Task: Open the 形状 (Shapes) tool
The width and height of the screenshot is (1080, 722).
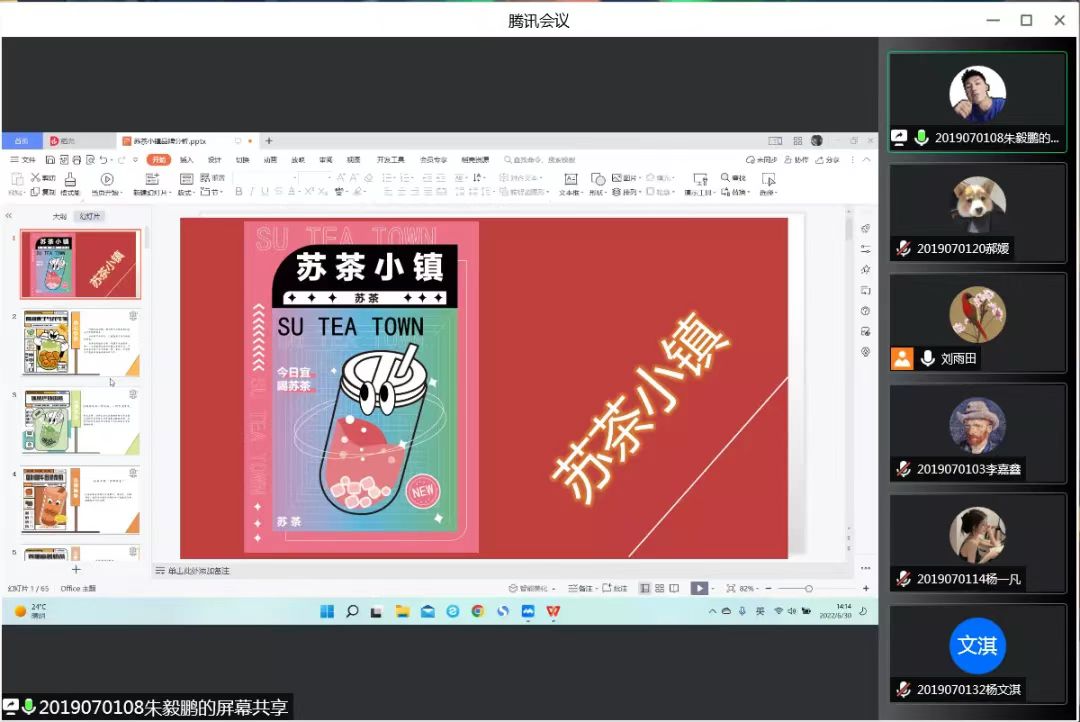Action: (x=598, y=178)
